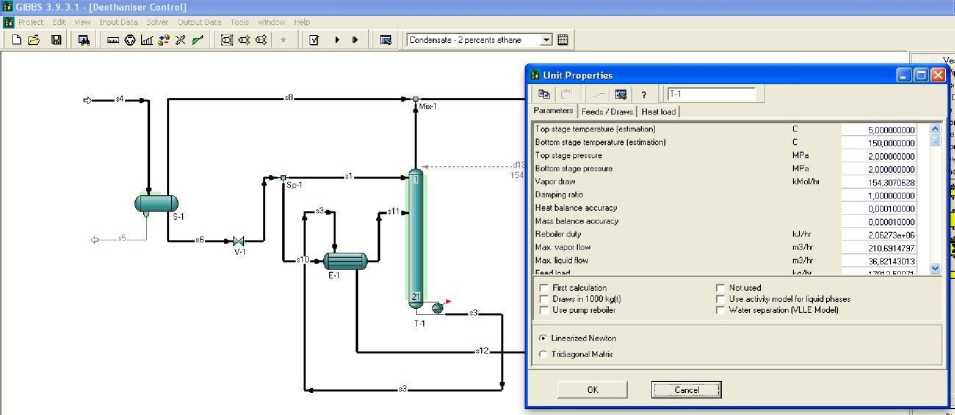Open the Condensate case dropdown
This screenshot has width=955, height=415.
(546, 40)
